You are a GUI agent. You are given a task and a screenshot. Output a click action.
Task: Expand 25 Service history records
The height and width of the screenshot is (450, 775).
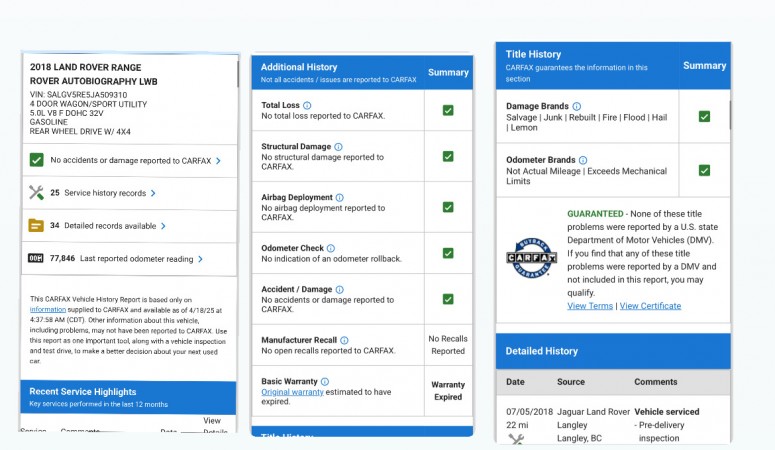(x=103, y=193)
